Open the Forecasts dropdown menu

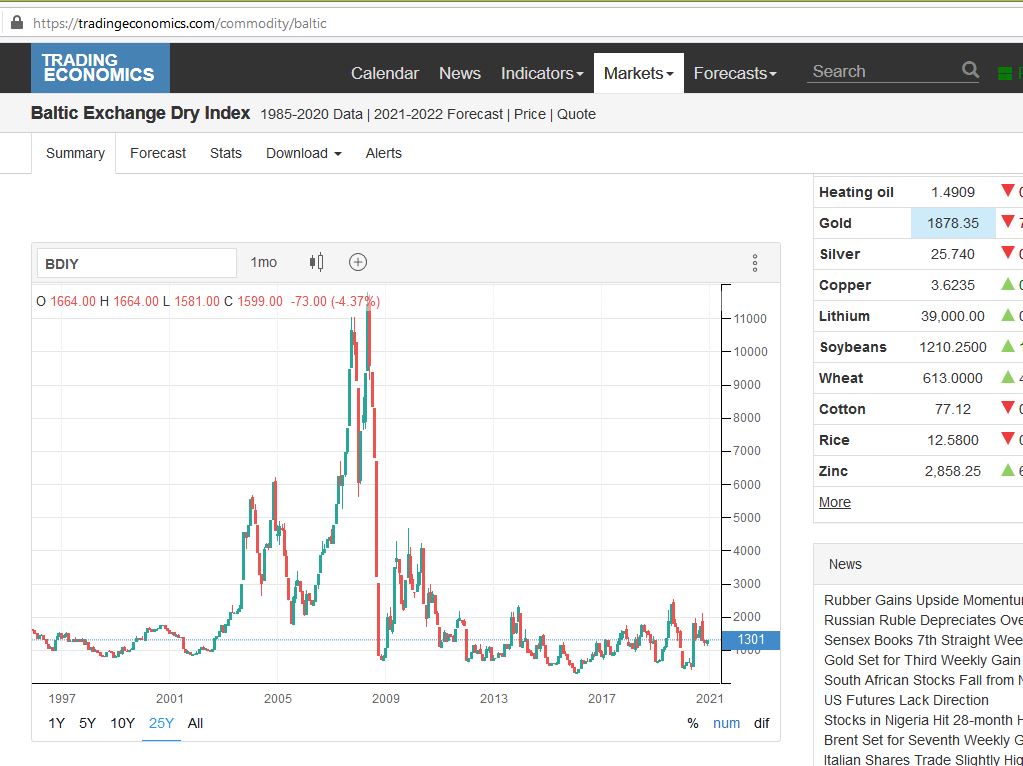[x=735, y=72]
